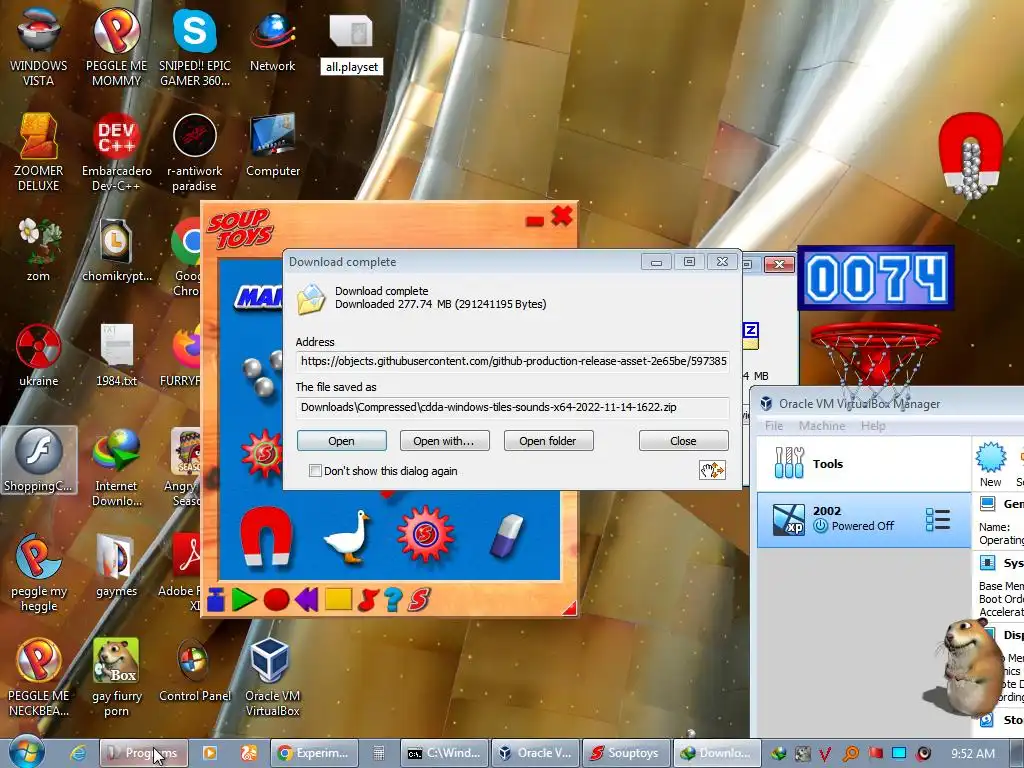Select the Internet Download Manager desktop icon
Screen dimensions: 1024x768
coord(116,466)
